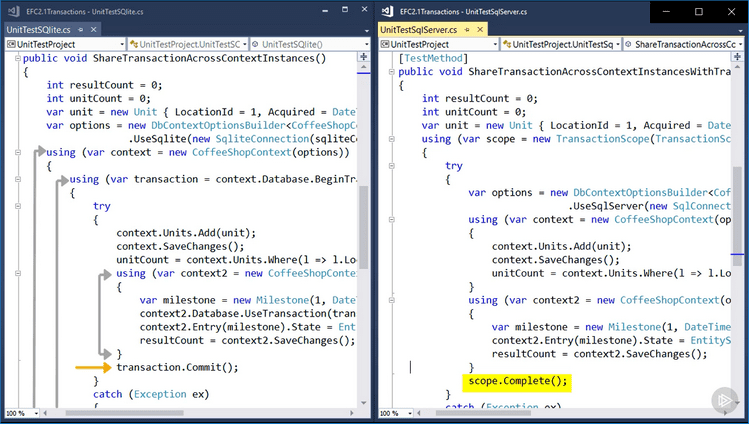
Task: Open the tab list dropdown in the SQlite window
Action: (366, 31)
